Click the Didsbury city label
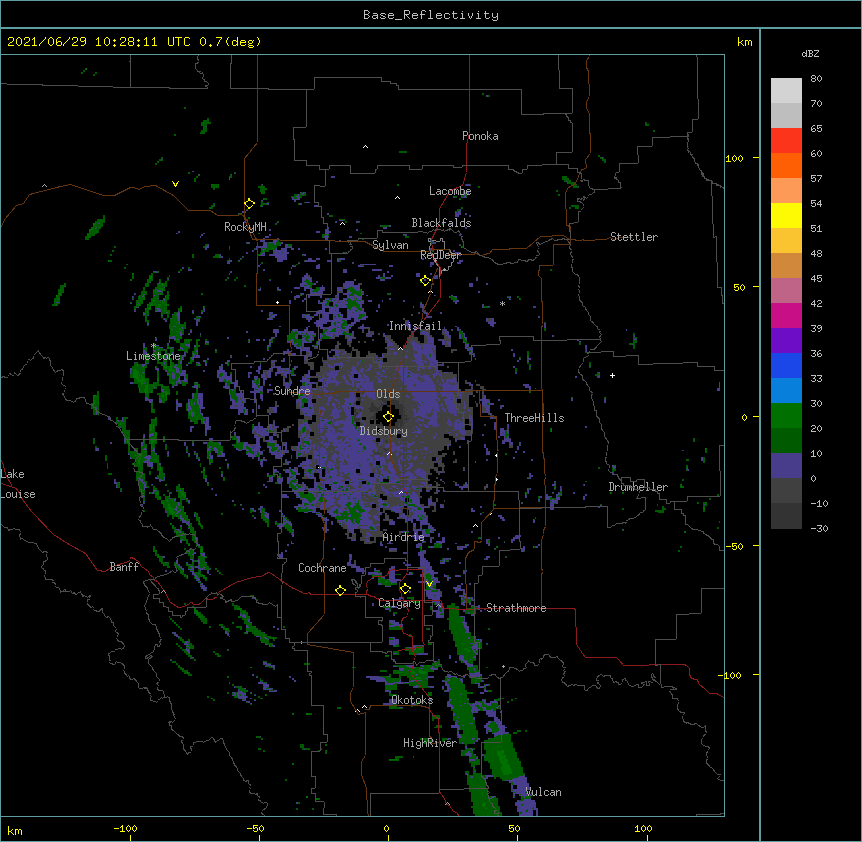Image resolution: width=862 pixels, height=842 pixels. (384, 431)
